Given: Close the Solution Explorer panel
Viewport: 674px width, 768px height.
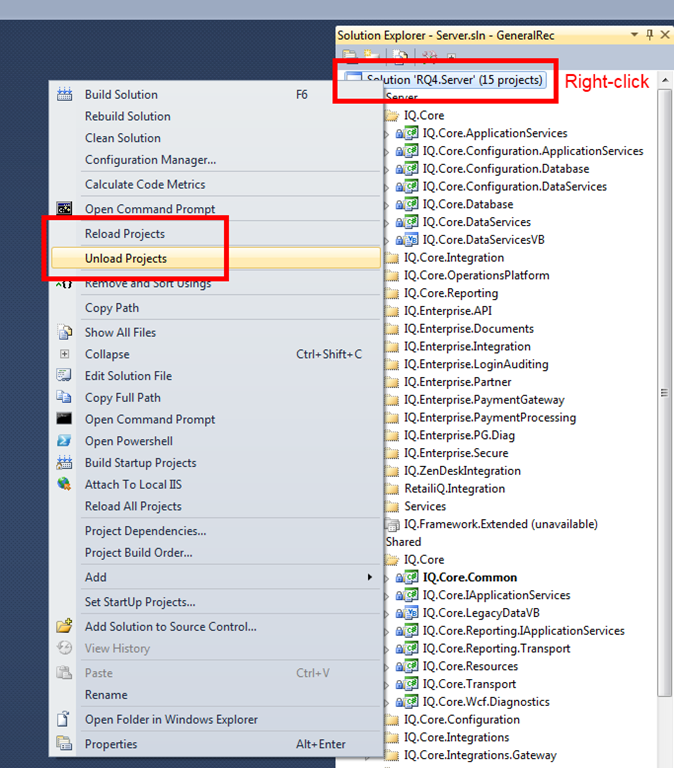Looking at the screenshot, I should pos(665,34).
